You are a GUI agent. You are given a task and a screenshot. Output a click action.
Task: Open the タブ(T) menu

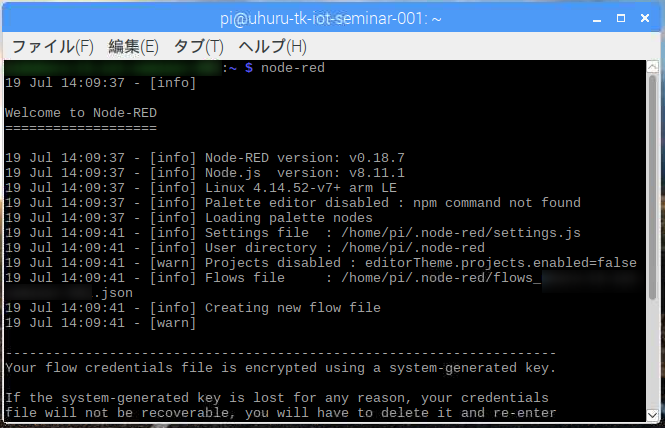198,46
